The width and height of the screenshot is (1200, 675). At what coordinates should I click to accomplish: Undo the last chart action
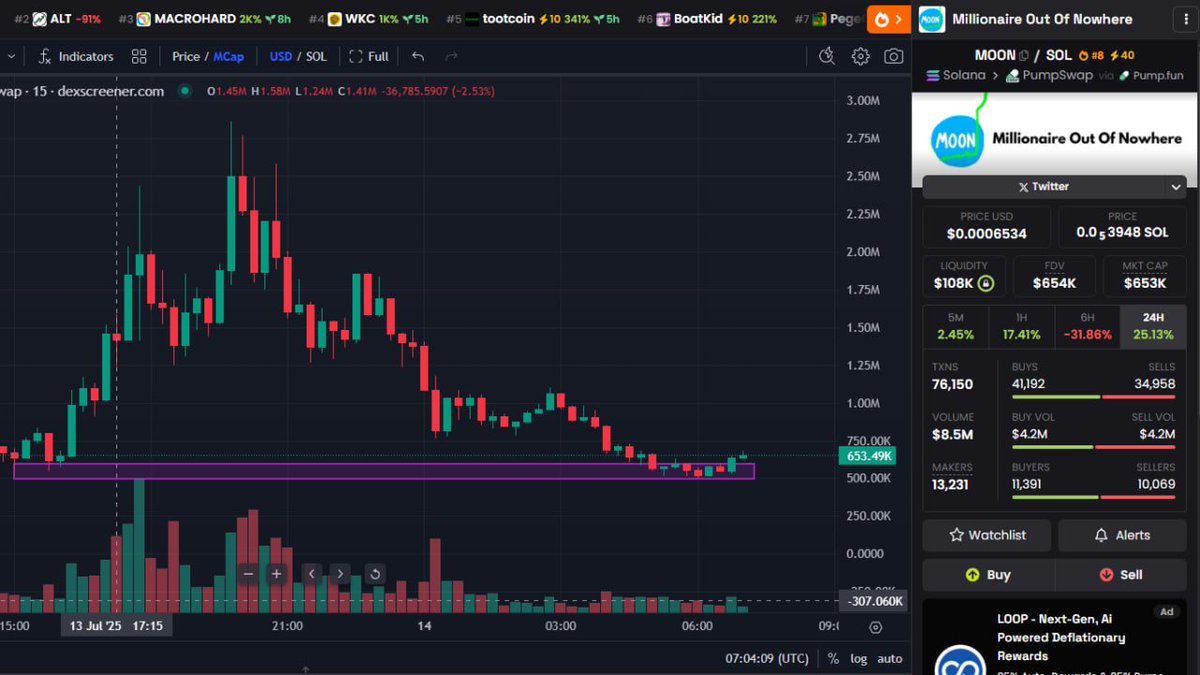(418, 57)
